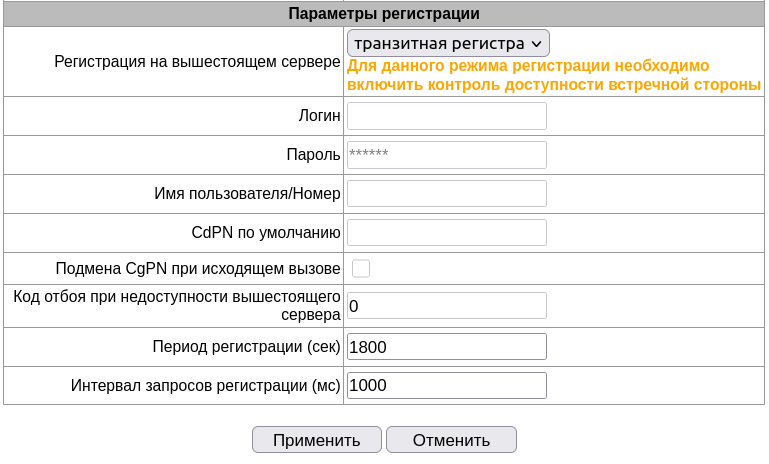Click the Подмена CgPN при исходящем вызове label
This screenshot has width=769, height=464.
(198, 269)
